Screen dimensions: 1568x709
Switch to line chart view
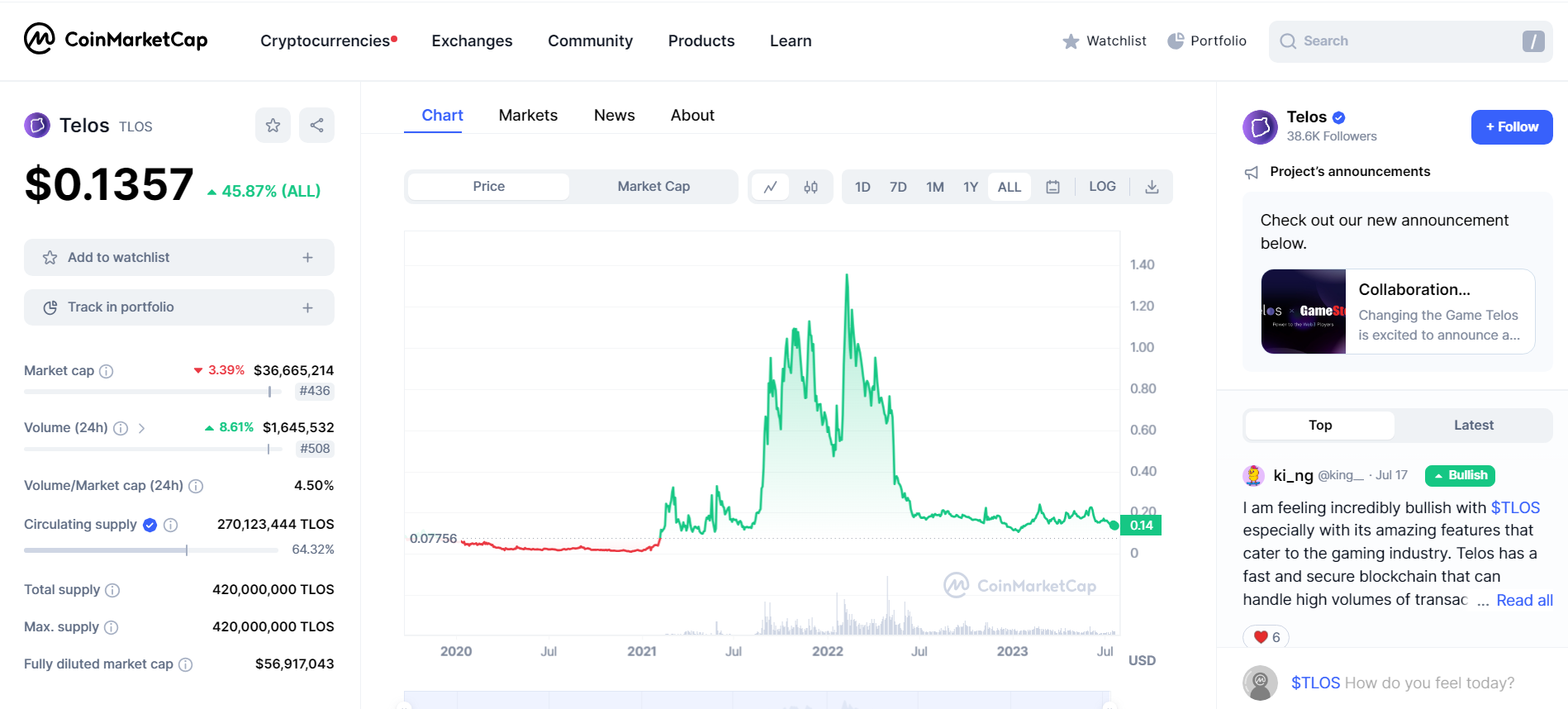pyautogui.click(x=770, y=187)
